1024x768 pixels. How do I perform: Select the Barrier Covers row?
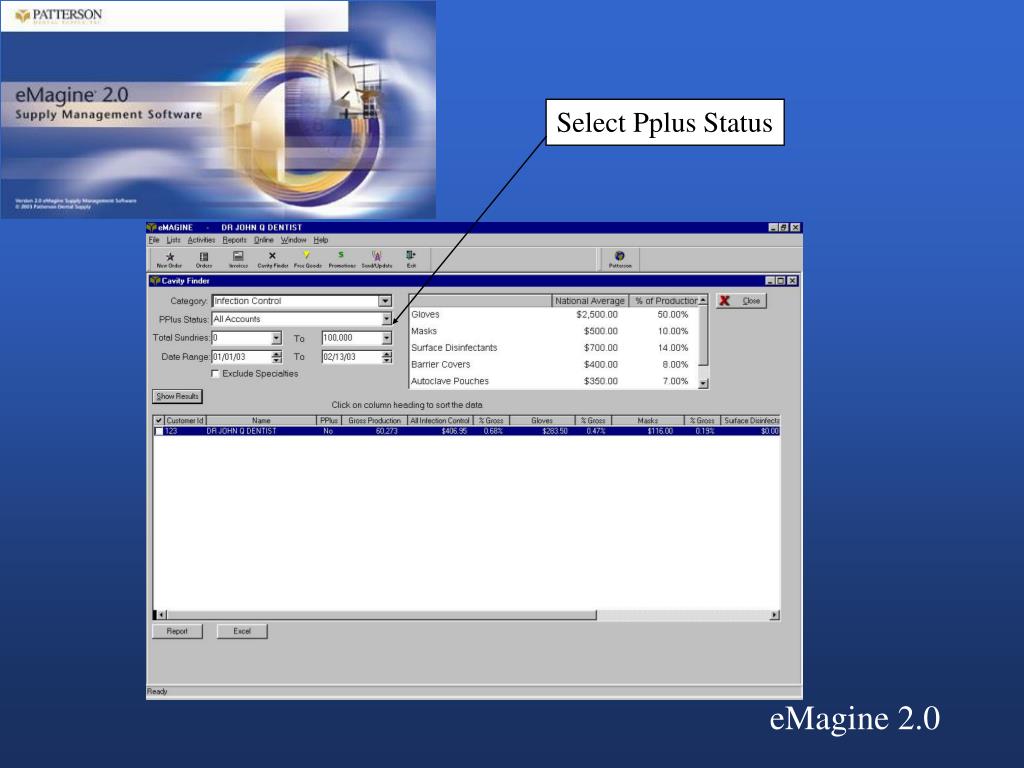coord(554,364)
